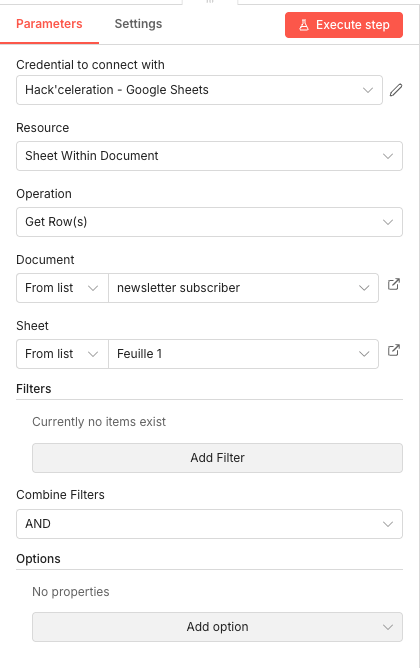This screenshot has width=420, height=668.
Task: Click the Hack'celeration - Google Sheets credential field
Action: pyautogui.click(x=199, y=90)
